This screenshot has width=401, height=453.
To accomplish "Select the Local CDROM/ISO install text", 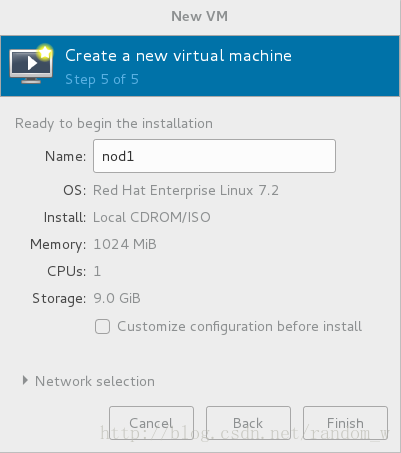I will (152, 217).
